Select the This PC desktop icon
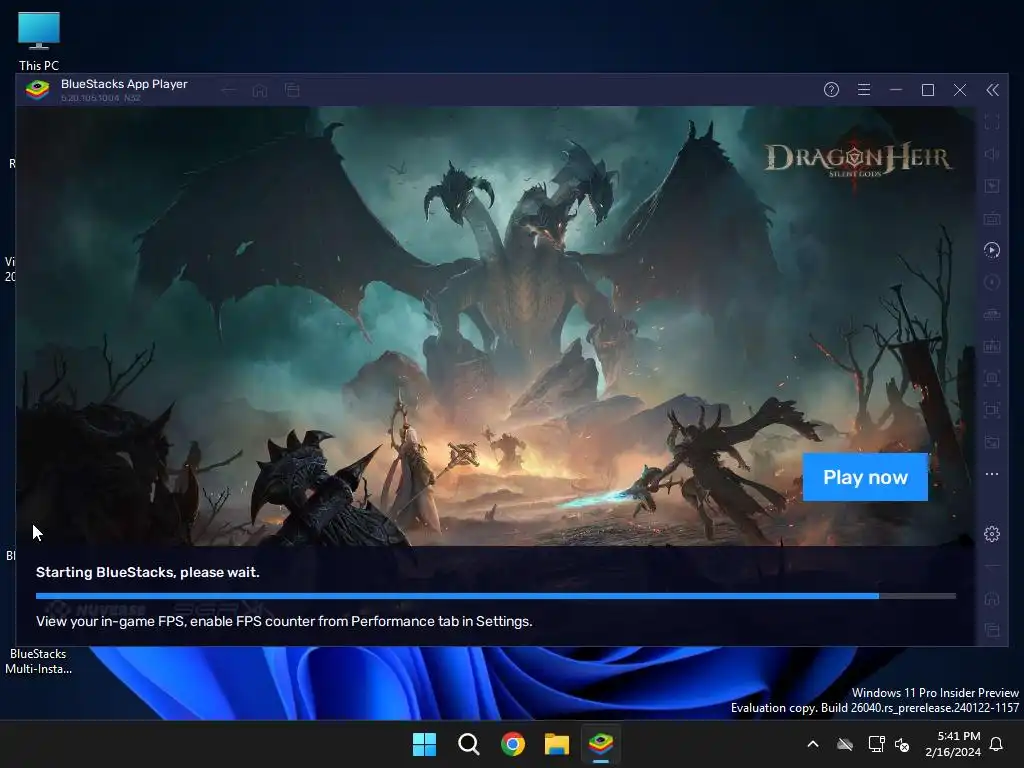Image resolution: width=1024 pixels, height=768 pixels. point(39,41)
